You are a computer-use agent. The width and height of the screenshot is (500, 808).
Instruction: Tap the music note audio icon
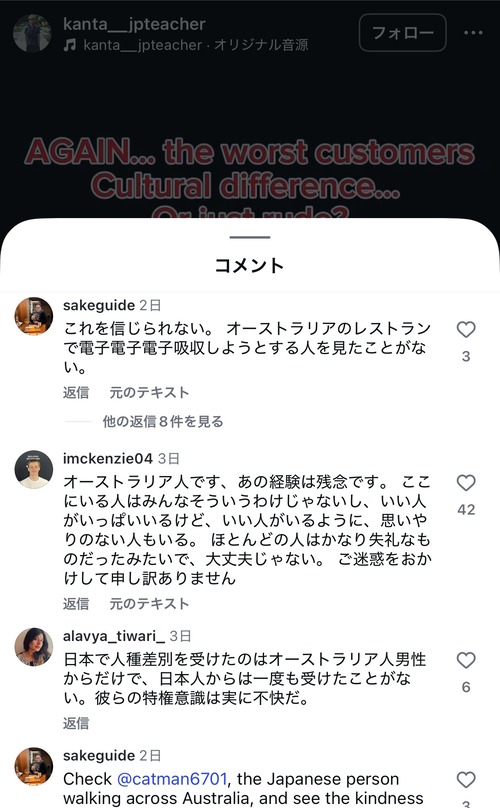point(70,45)
